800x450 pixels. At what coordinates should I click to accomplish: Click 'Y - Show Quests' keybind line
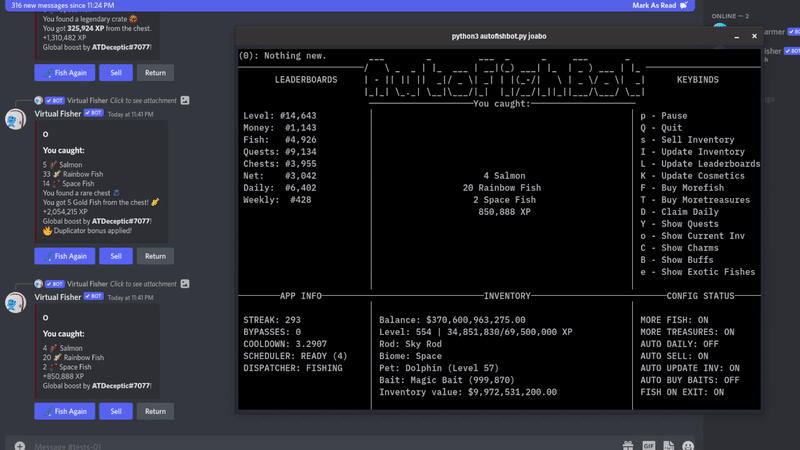click(680, 224)
